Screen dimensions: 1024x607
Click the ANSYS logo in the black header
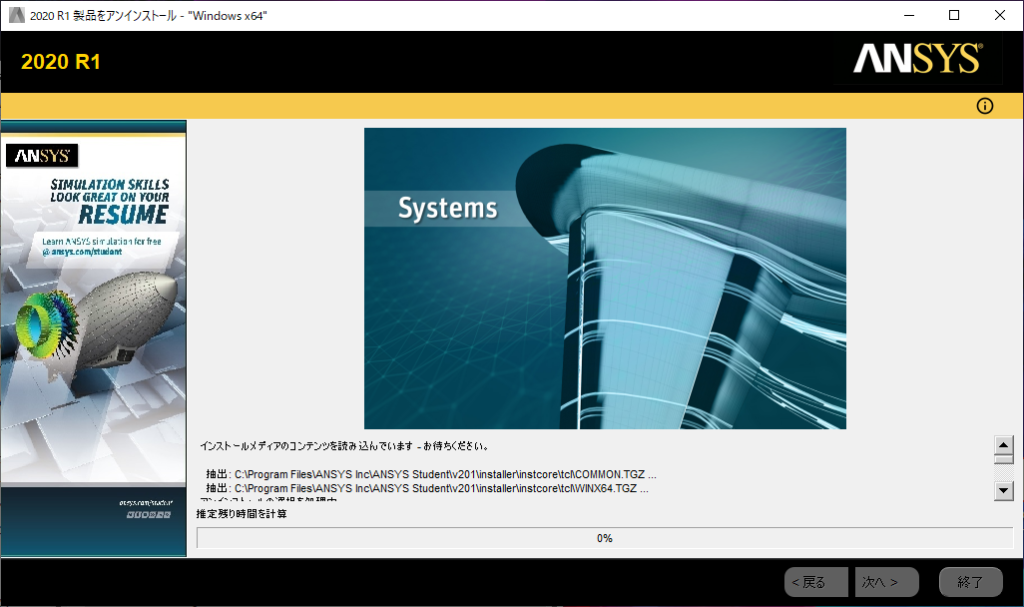click(918, 58)
